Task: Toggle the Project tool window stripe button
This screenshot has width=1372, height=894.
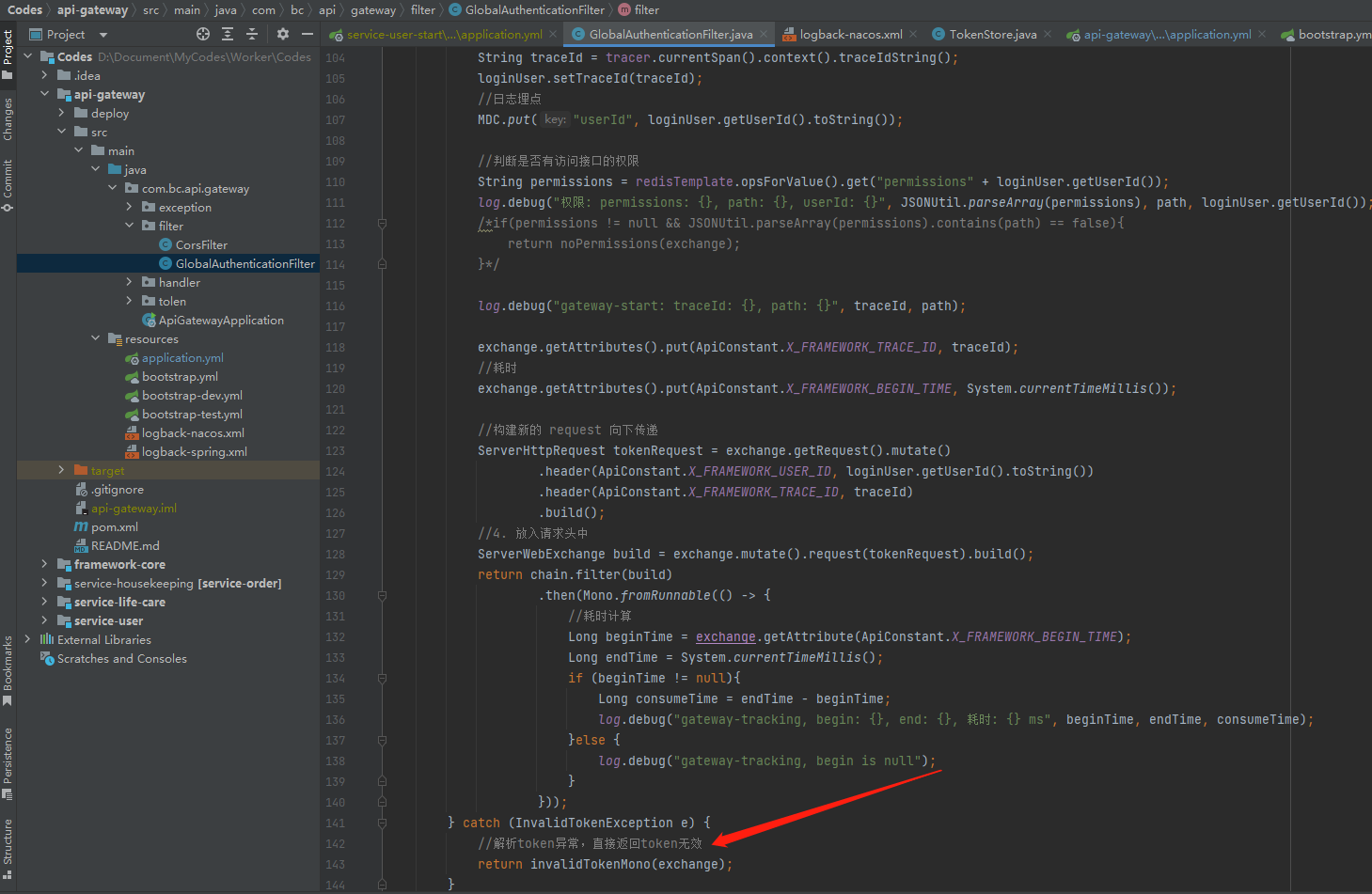Action: tap(8, 55)
